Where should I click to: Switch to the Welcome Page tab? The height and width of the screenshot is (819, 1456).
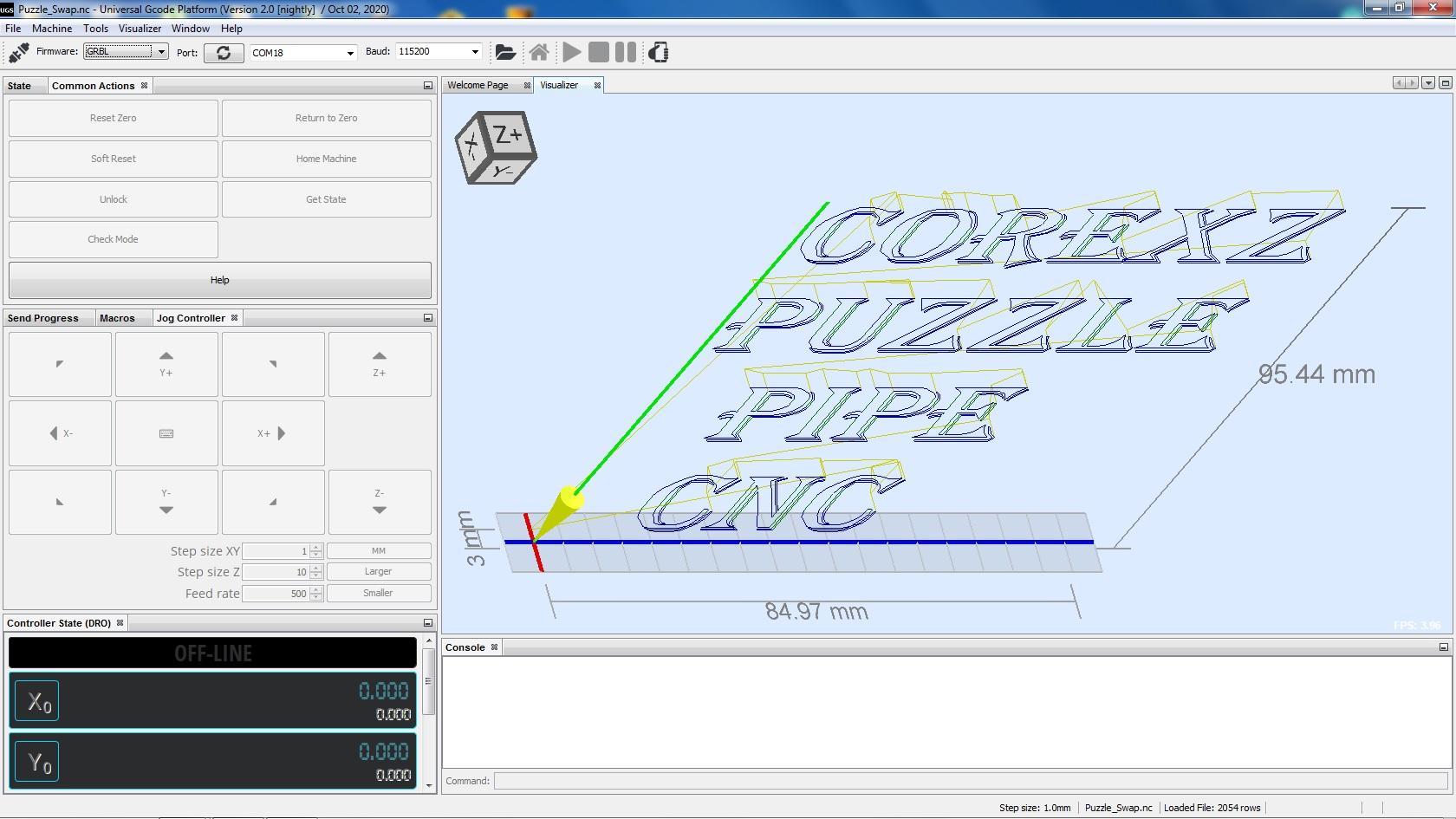(478, 85)
